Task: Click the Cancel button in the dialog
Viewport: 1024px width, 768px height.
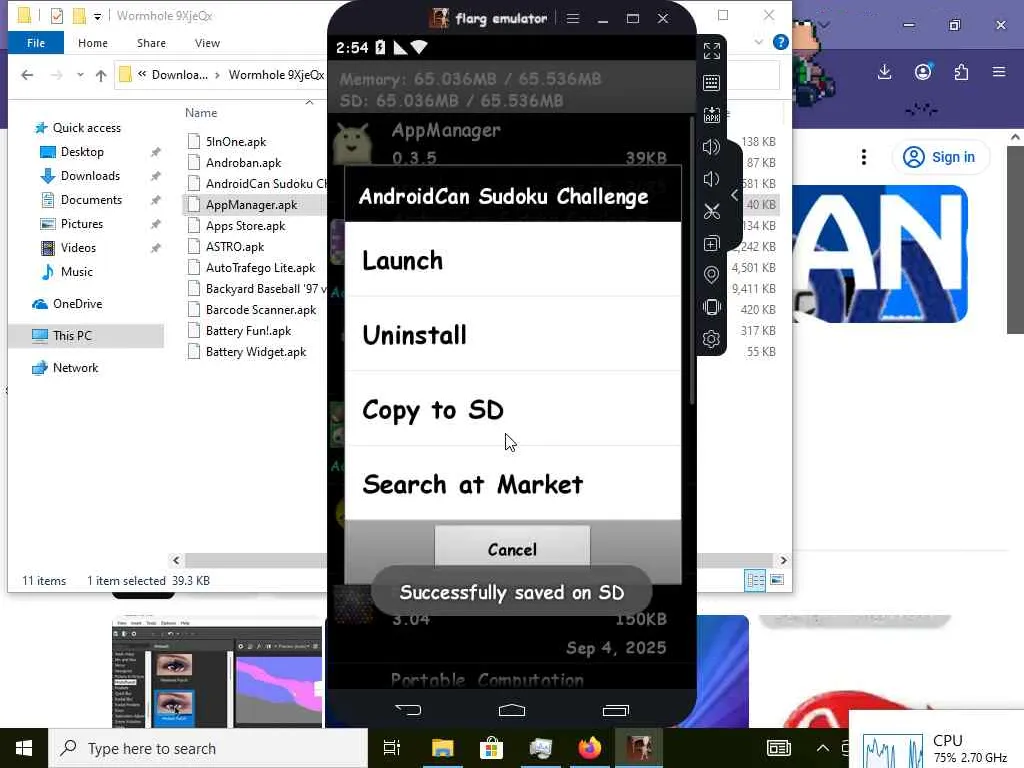Action: pyautogui.click(x=513, y=549)
